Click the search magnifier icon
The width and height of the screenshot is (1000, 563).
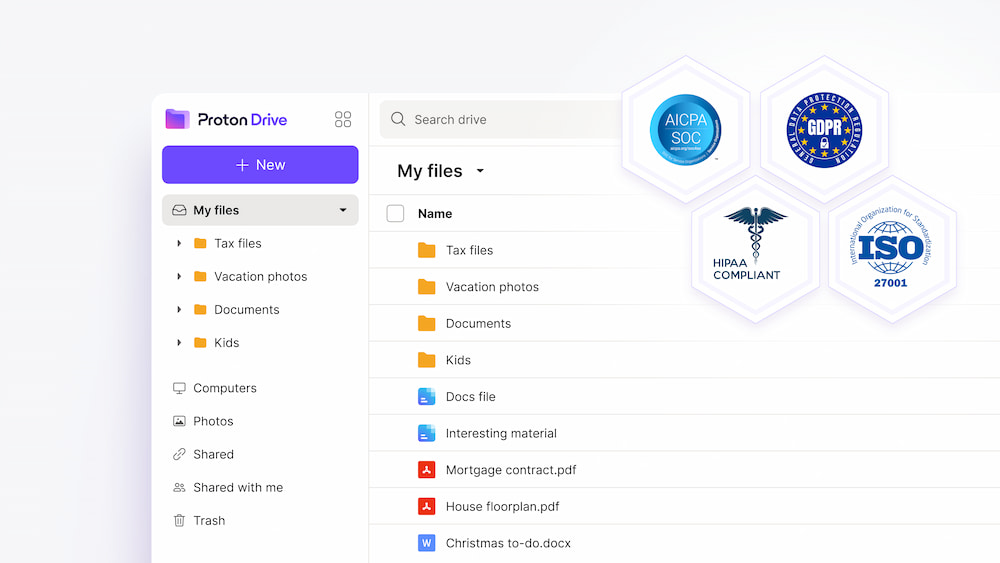click(398, 119)
